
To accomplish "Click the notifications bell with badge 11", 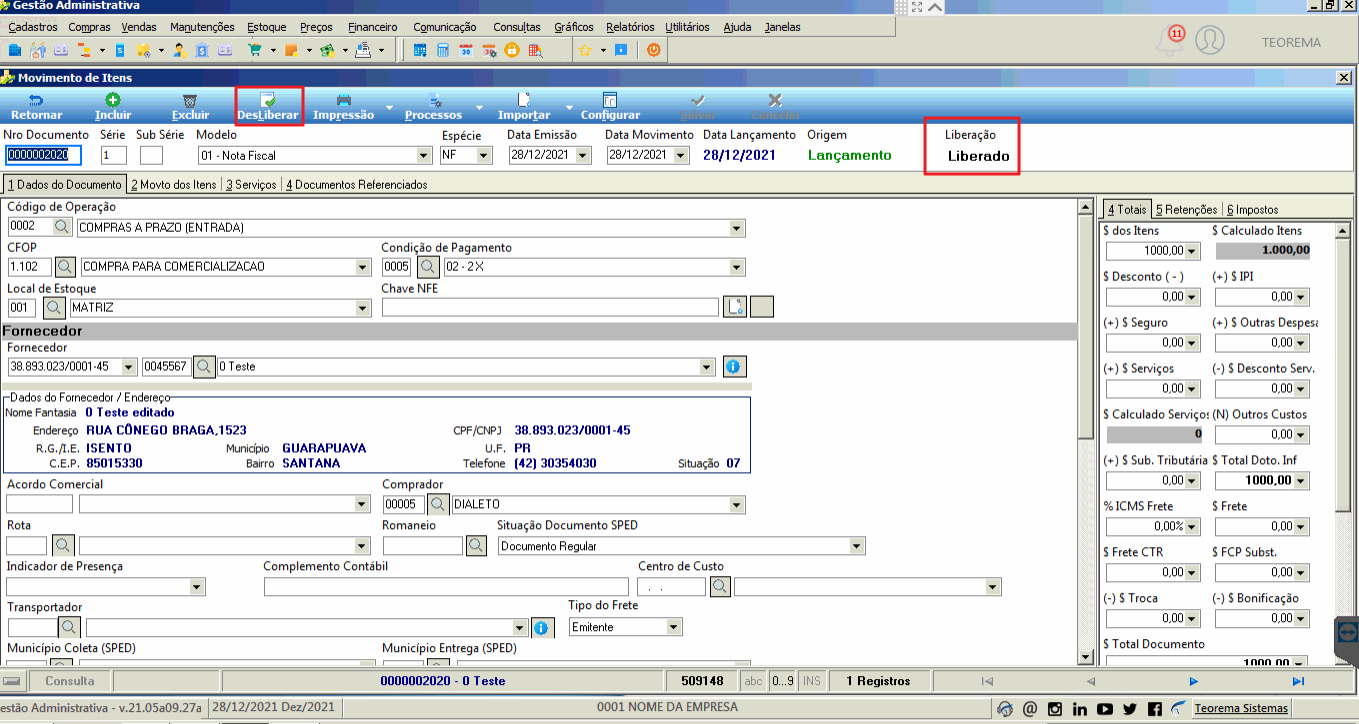I will tap(1169, 41).
